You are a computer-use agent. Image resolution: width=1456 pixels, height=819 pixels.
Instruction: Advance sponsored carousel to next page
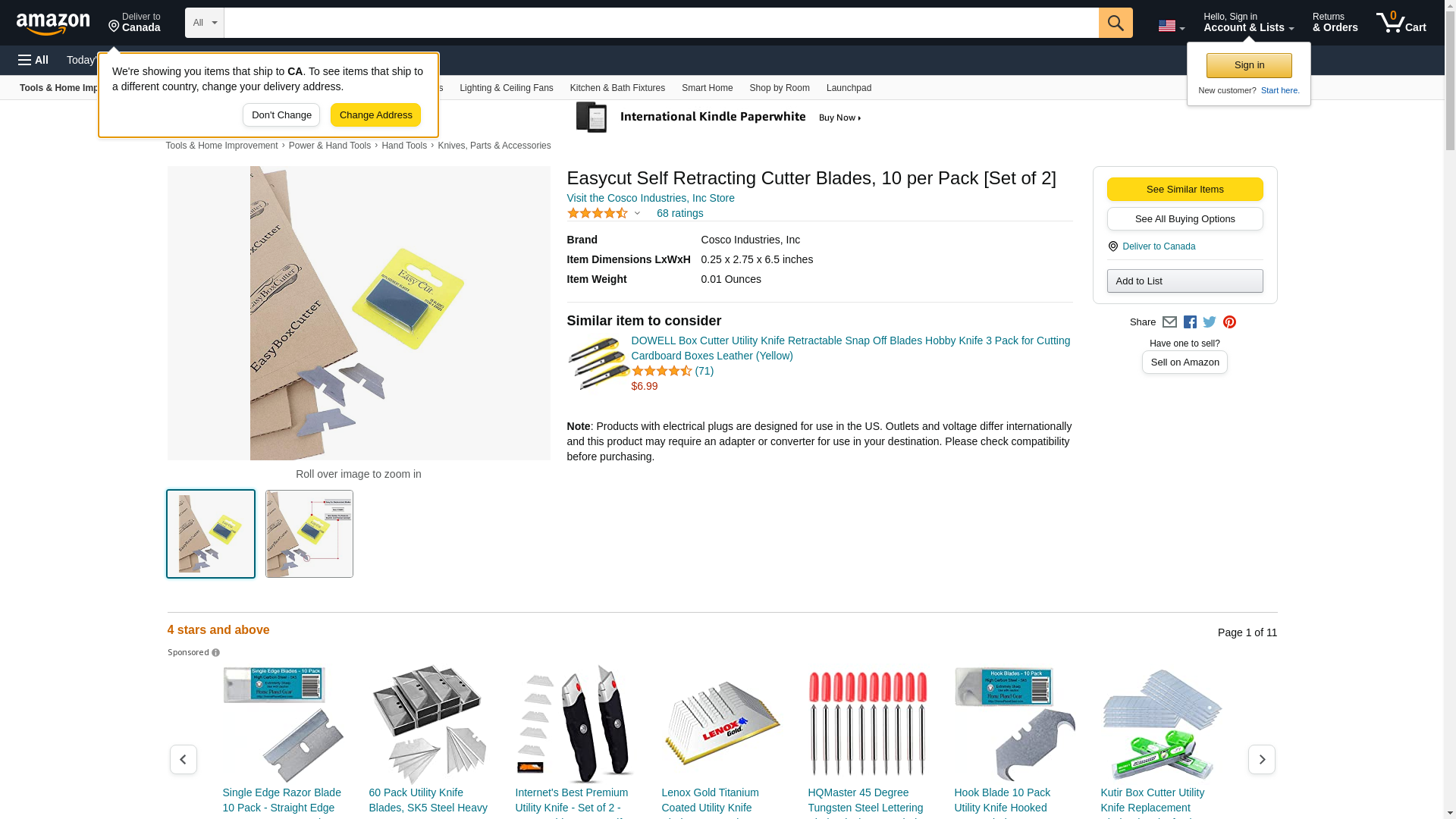point(1261,759)
